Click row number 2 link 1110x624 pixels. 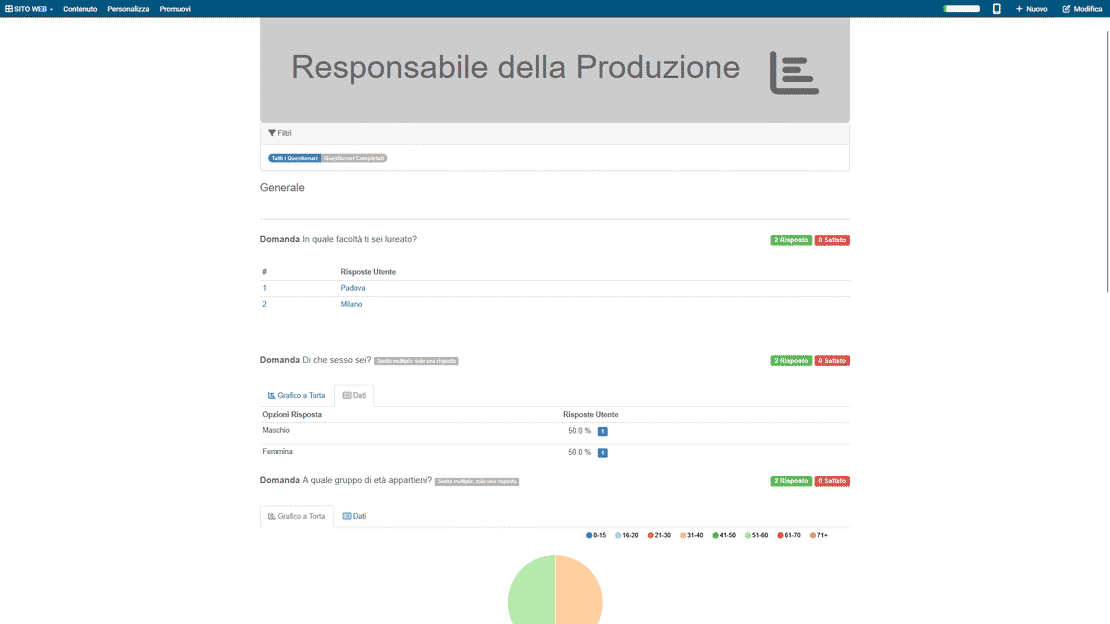(265, 305)
